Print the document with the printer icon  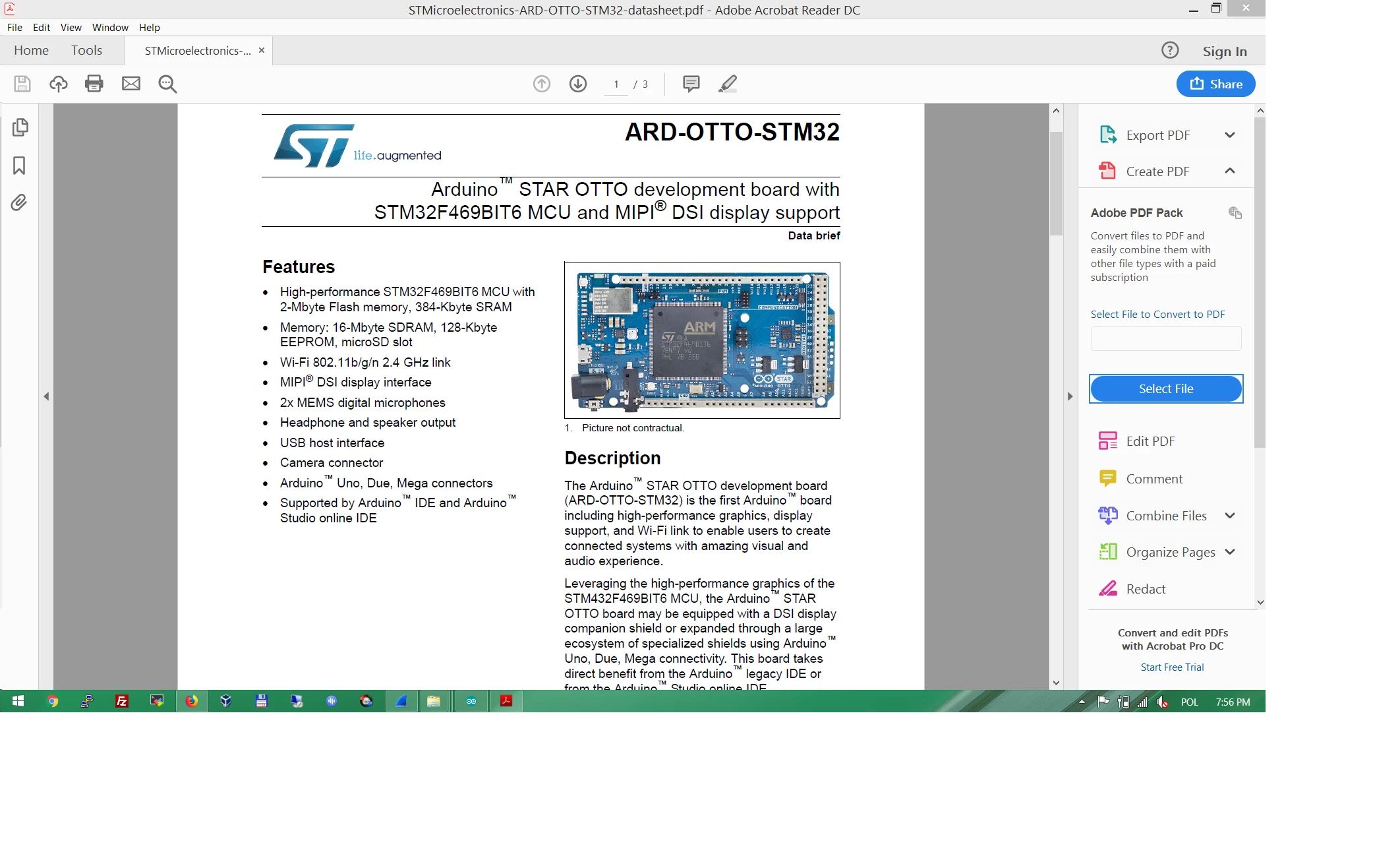pyautogui.click(x=94, y=84)
